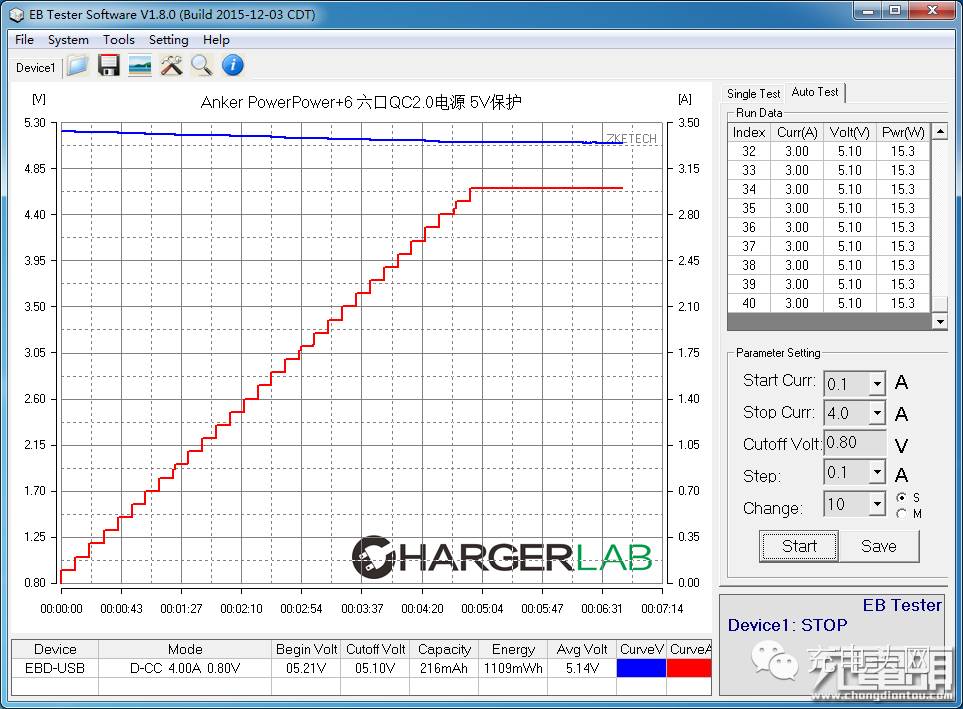Select the Device1 toolbar tab

[x=36, y=68]
